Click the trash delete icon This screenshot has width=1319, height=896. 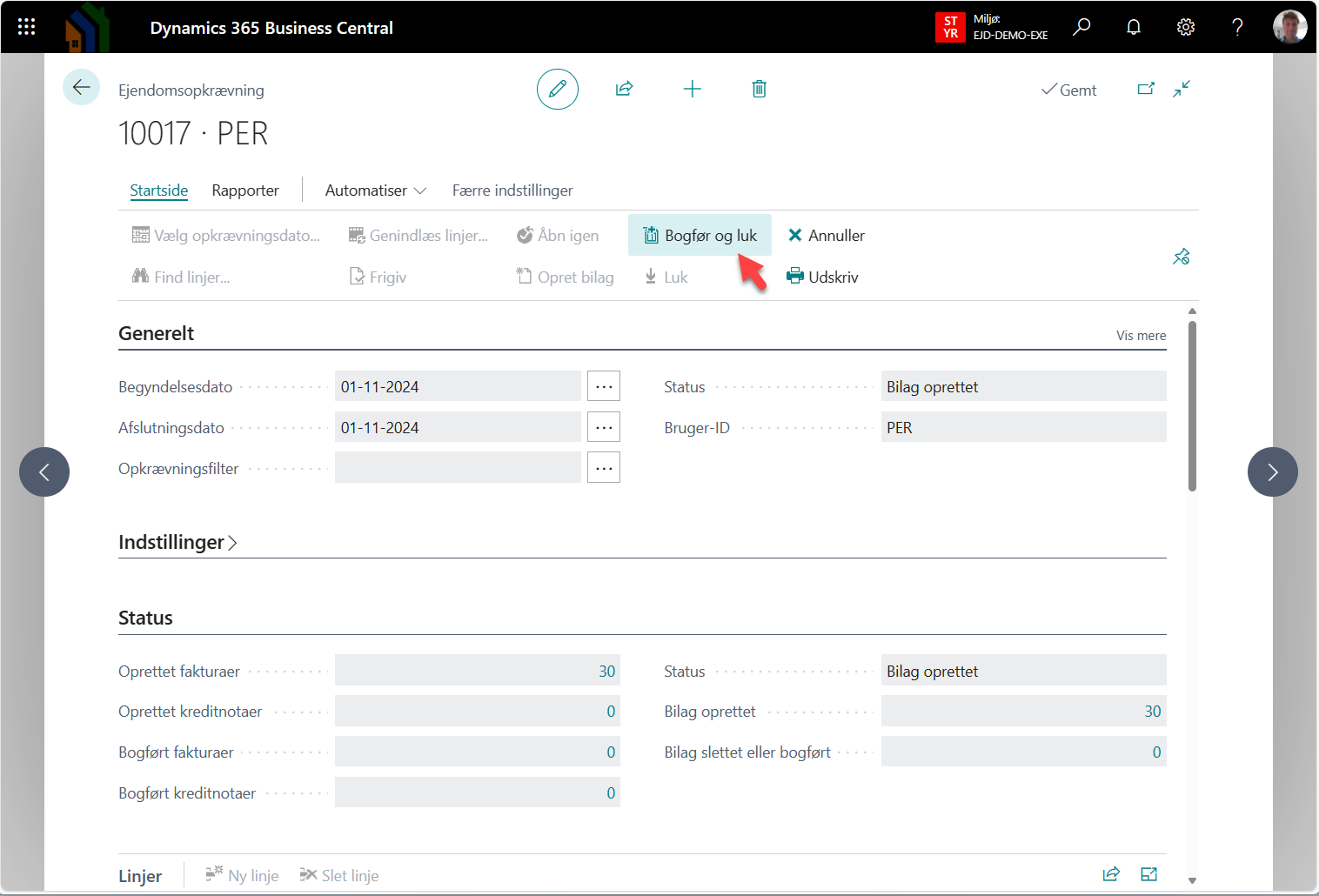click(x=760, y=89)
